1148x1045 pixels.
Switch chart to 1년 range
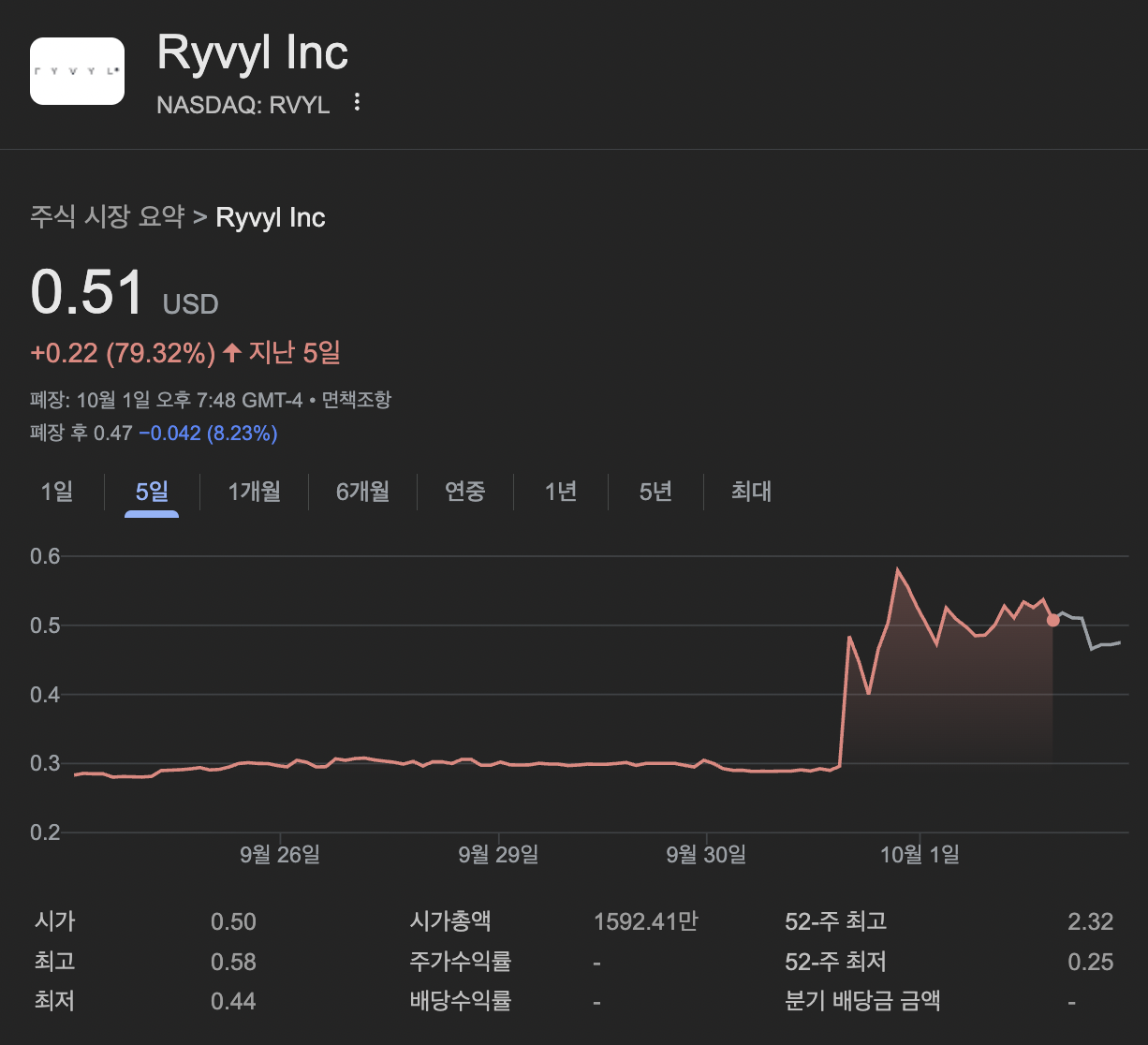[561, 492]
